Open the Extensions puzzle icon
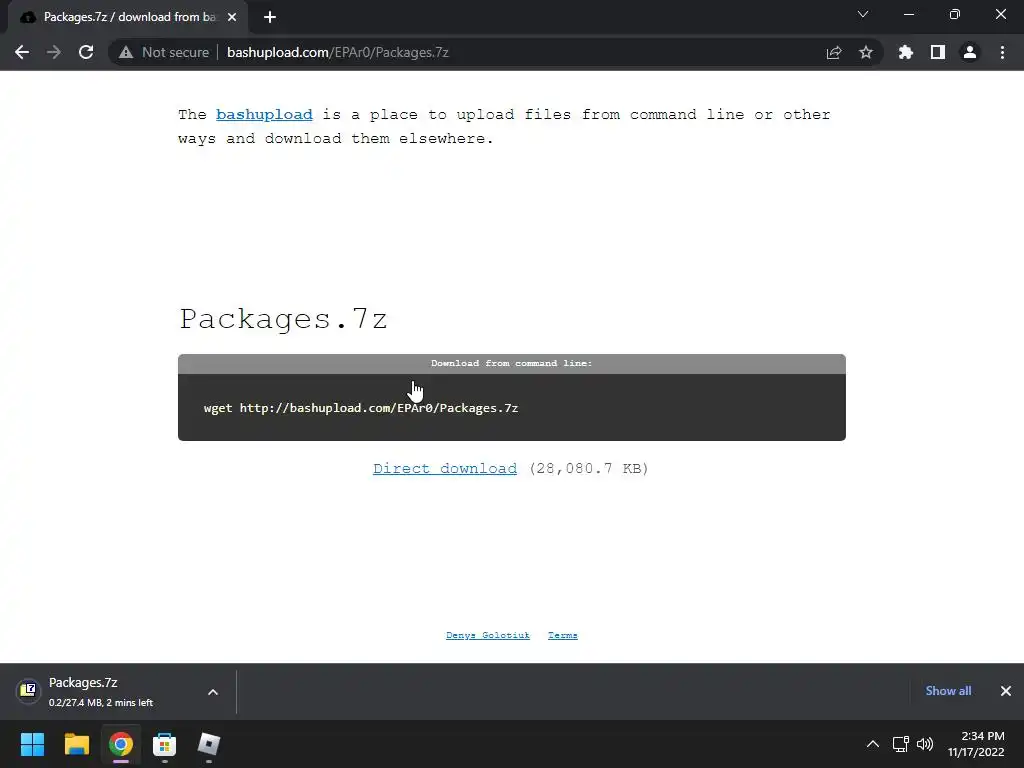This screenshot has width=1024, height=768. tap(905, 52)
